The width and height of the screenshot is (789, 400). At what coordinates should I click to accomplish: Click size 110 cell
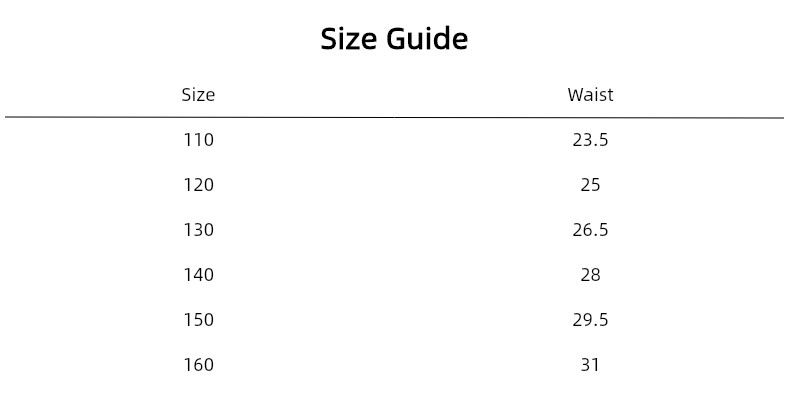pyautogui.click(x=198, y=139)
